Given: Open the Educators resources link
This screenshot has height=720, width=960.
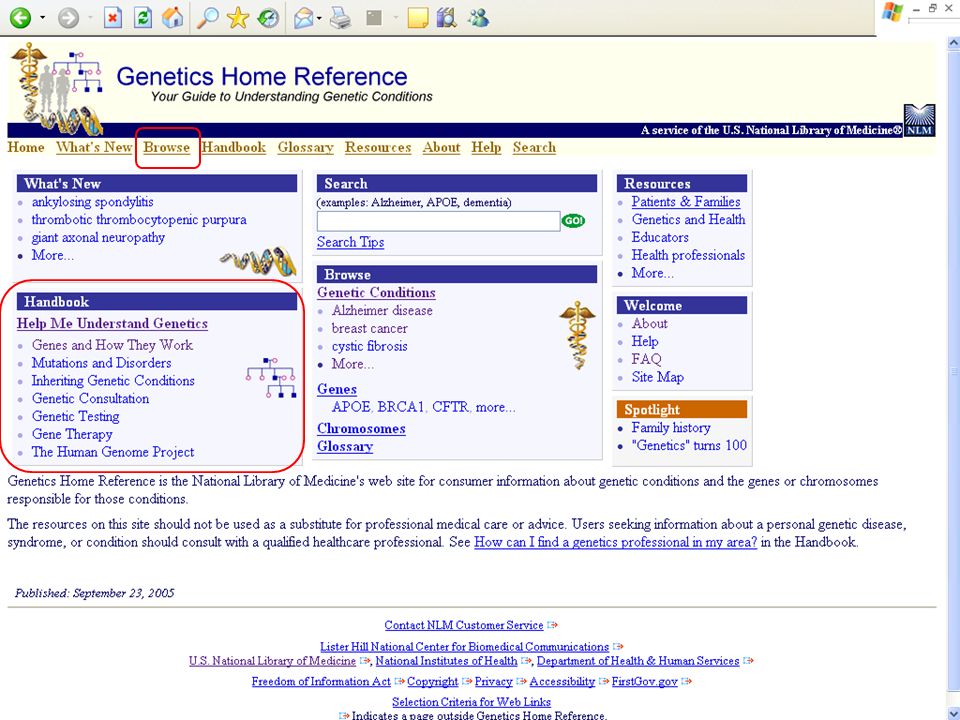Looking at the screenshot, I should point(660,238).
